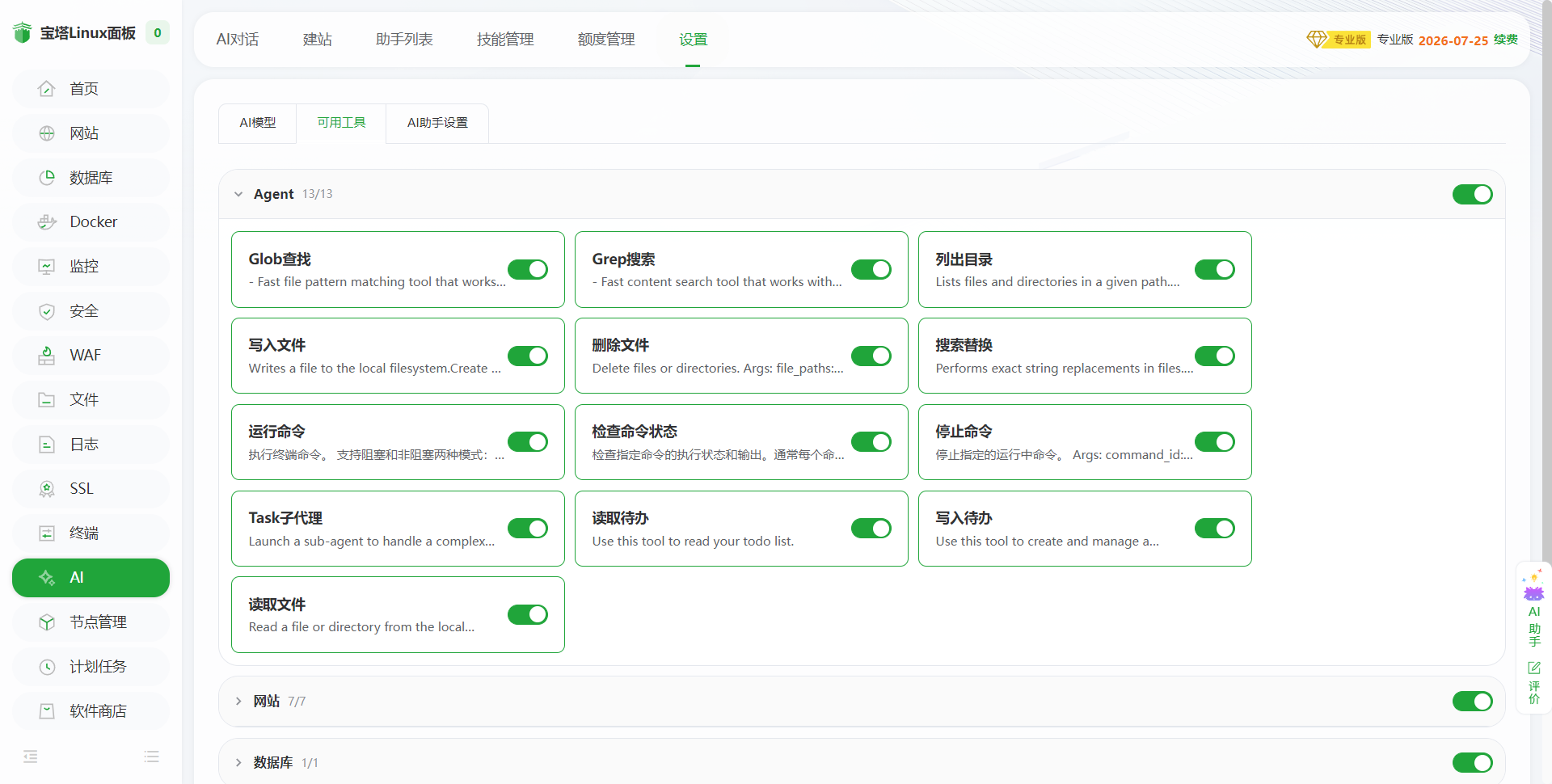Click the 评价 feedback edit icon

pos(1533,668)
